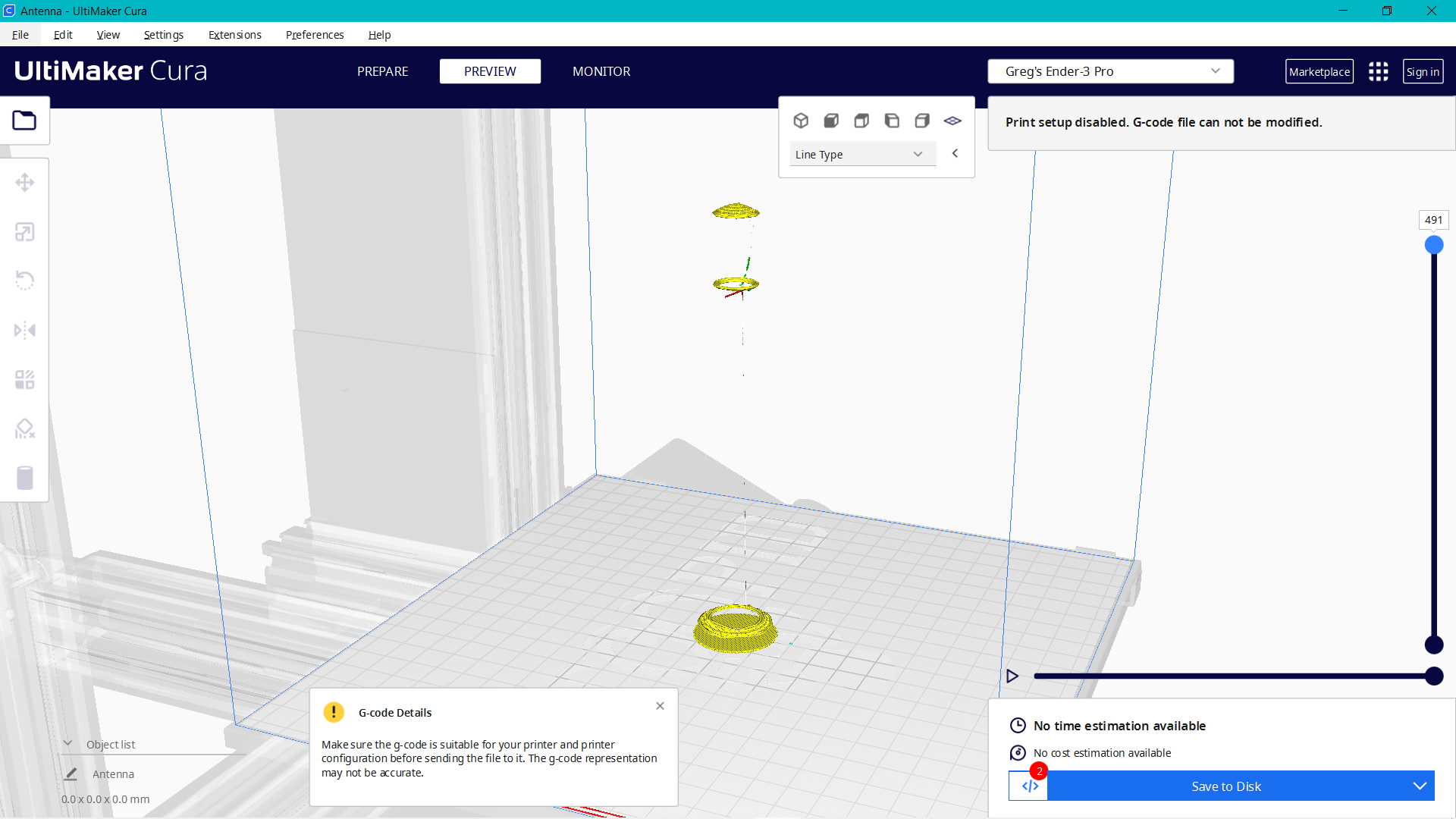1456x819 pixels.
Task: Open the Line Type color scheme dropdown
Action: pos(862,153)
